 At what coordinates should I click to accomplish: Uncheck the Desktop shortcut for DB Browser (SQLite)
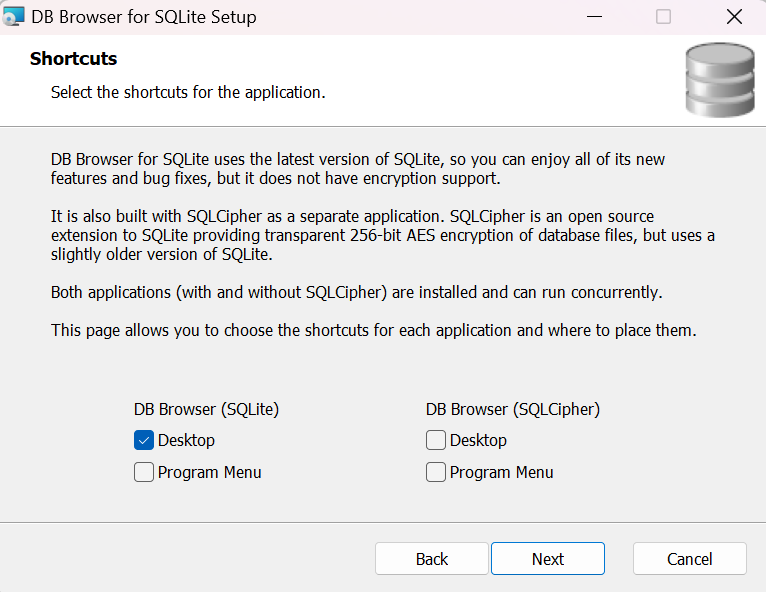(144, 440)
